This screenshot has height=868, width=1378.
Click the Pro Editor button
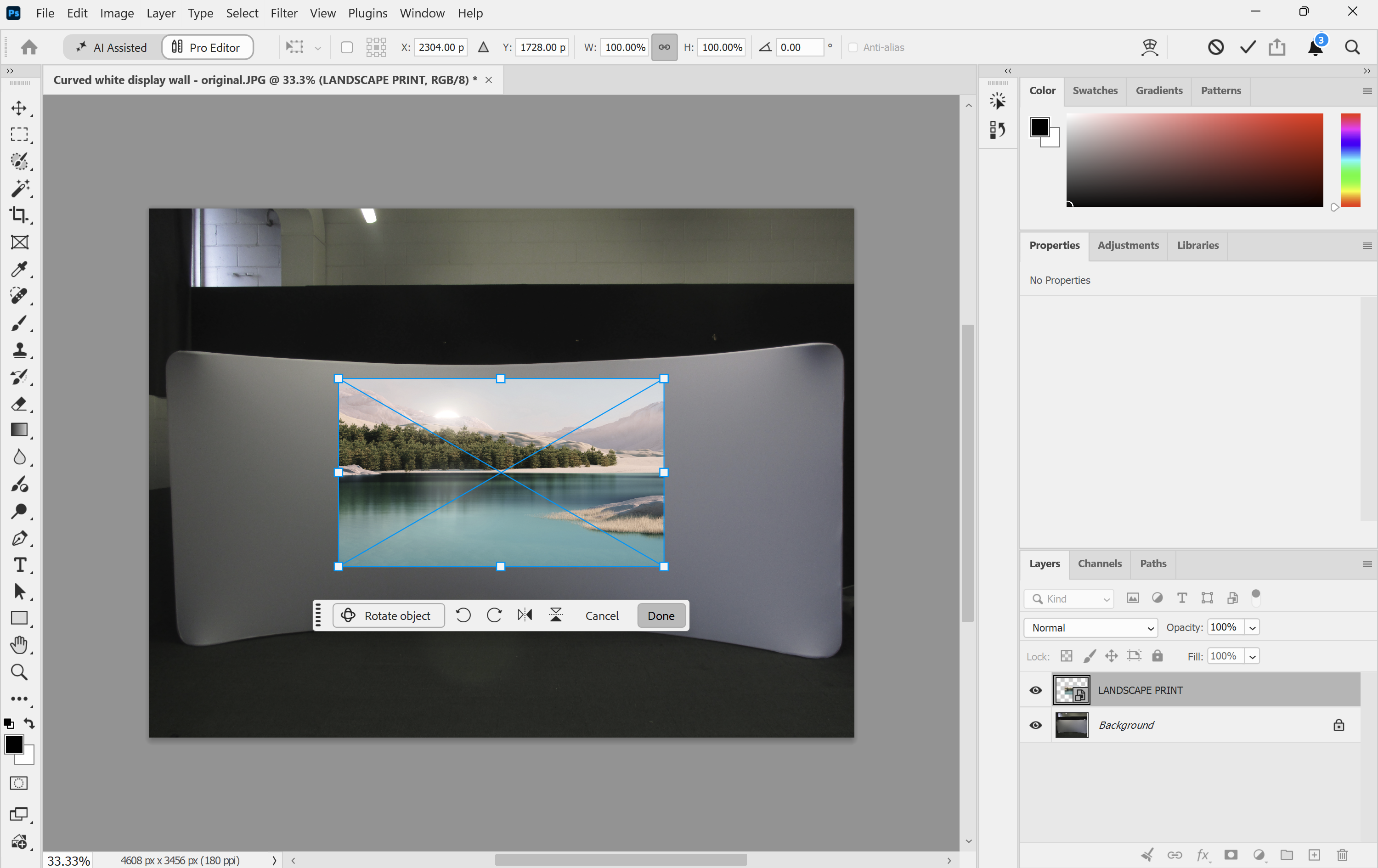[x=207, y=47]
